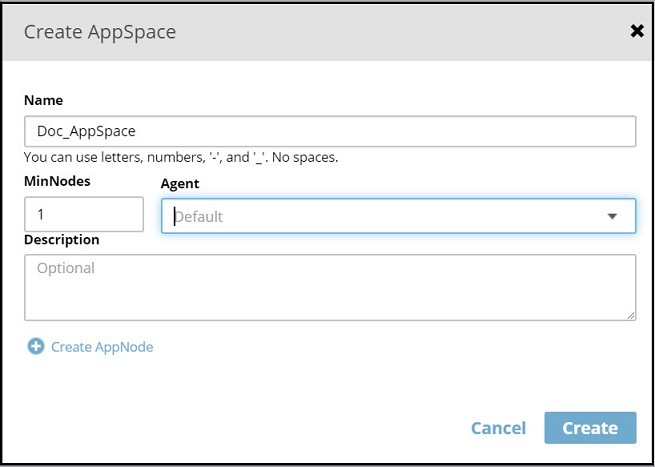Click the Agent label above dropdown
This screenshot has height=467, width=655.
pos(180,184)
